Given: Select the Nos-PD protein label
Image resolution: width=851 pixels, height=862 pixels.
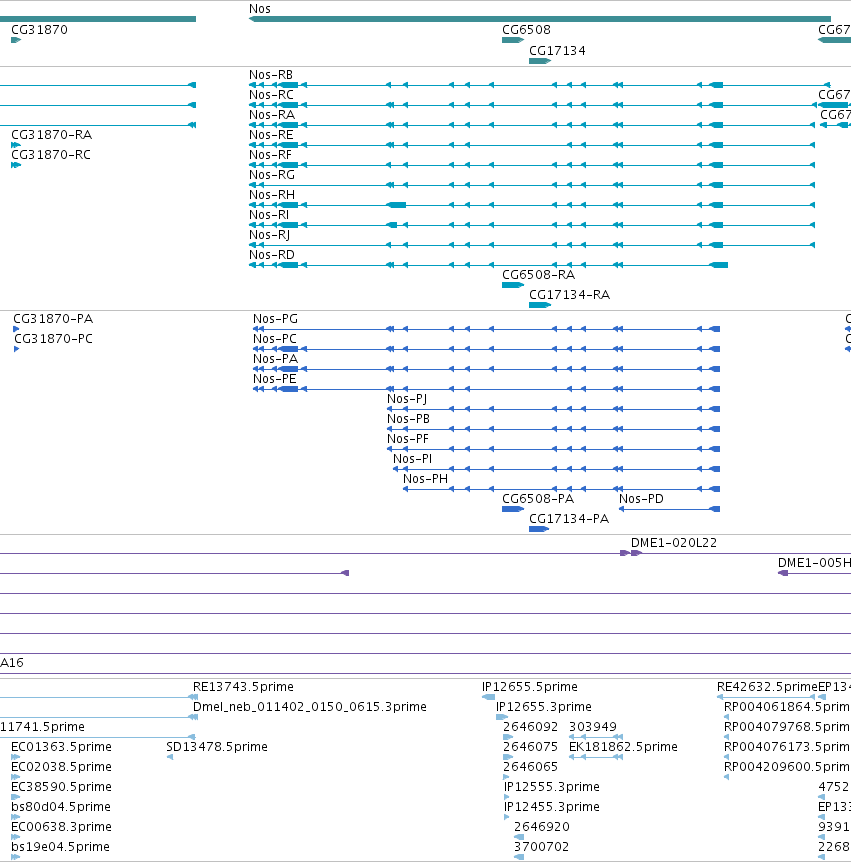Looking at the screenshot, I should tap(642, 499).
